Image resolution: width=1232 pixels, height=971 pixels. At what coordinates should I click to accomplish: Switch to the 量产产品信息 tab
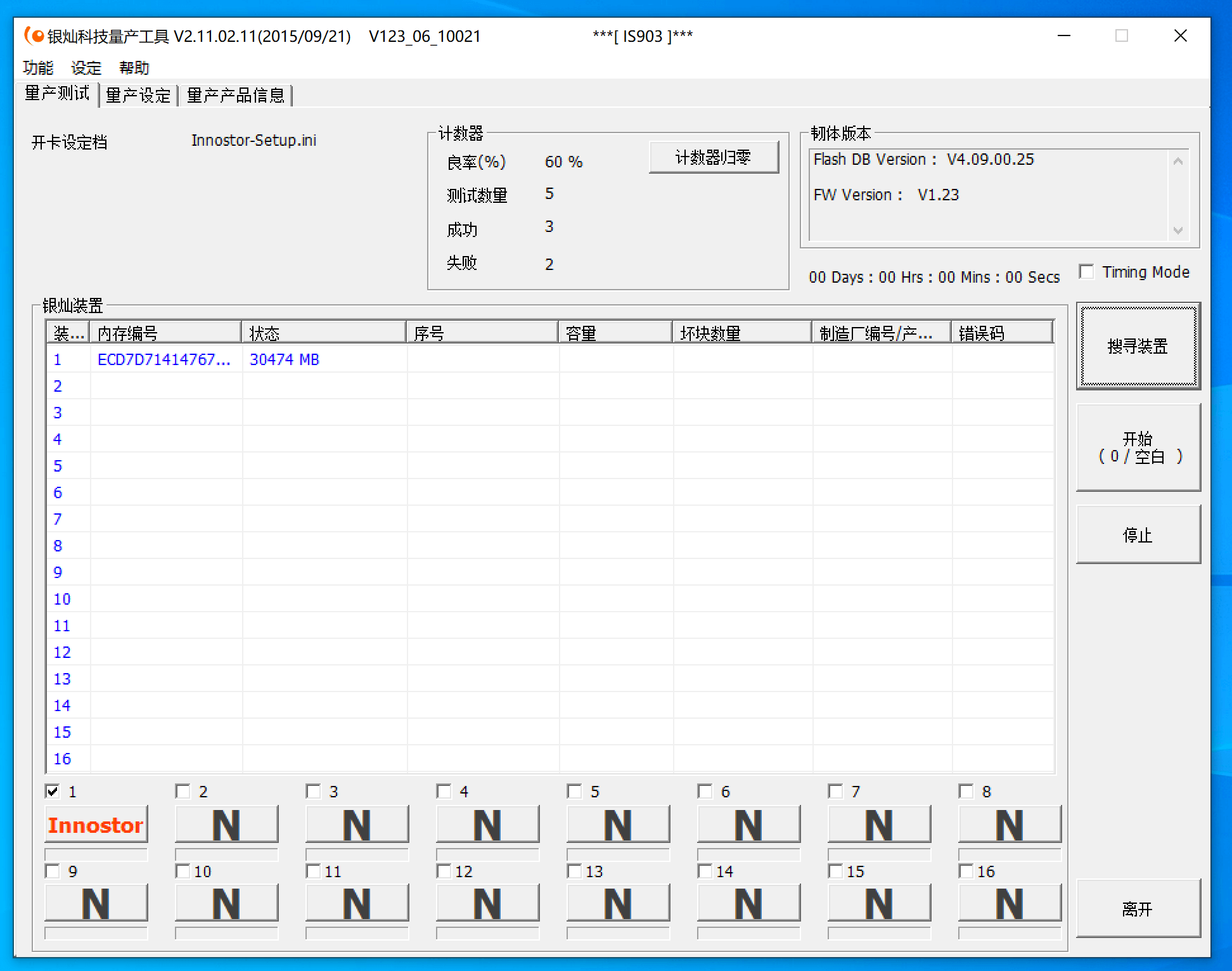[236, 95]
